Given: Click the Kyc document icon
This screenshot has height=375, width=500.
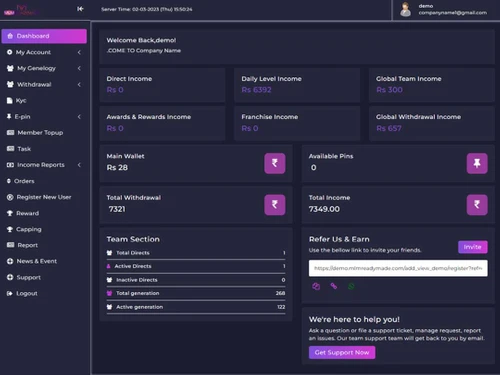Looking at the screenshot, I should [9, 101].
